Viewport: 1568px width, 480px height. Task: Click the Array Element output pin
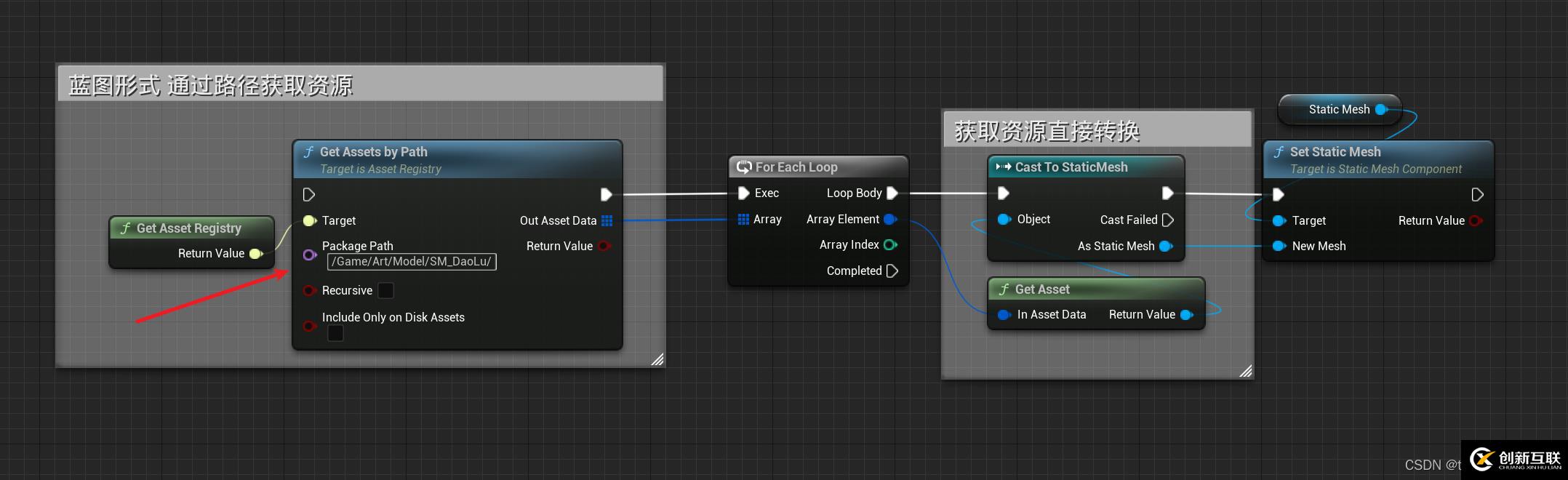[x=890, y=220]
